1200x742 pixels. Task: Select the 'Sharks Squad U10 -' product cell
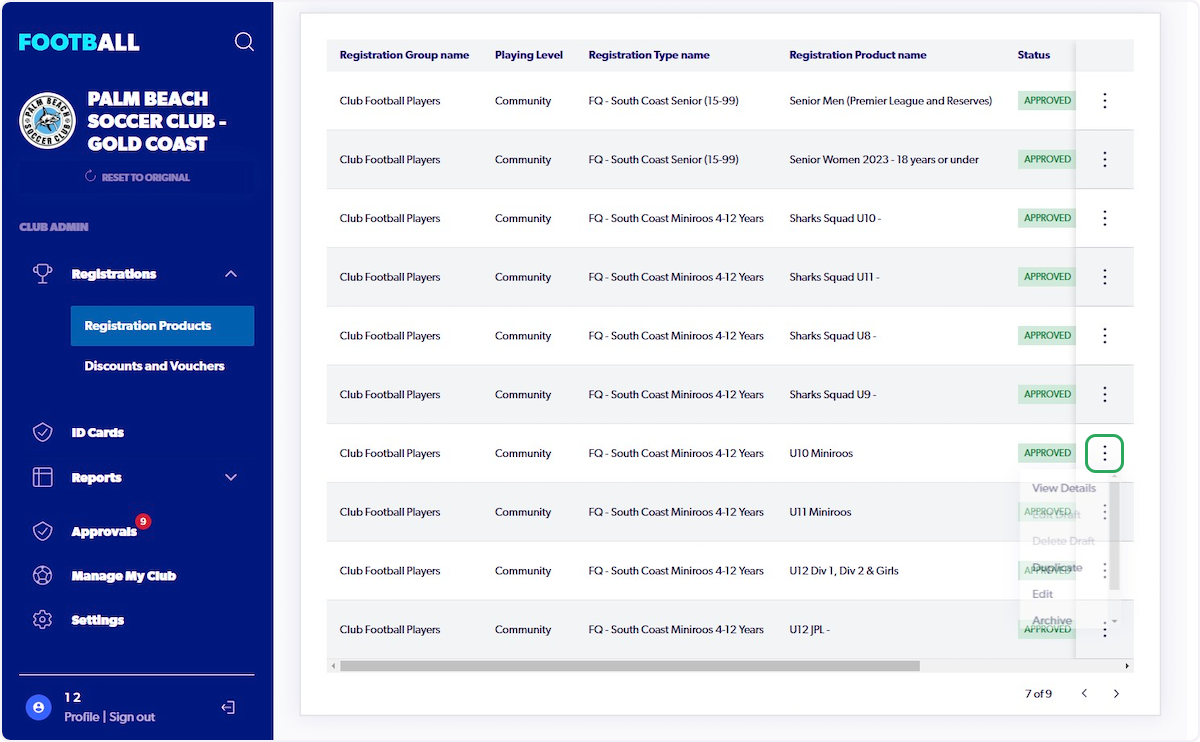tap(835, 219)
